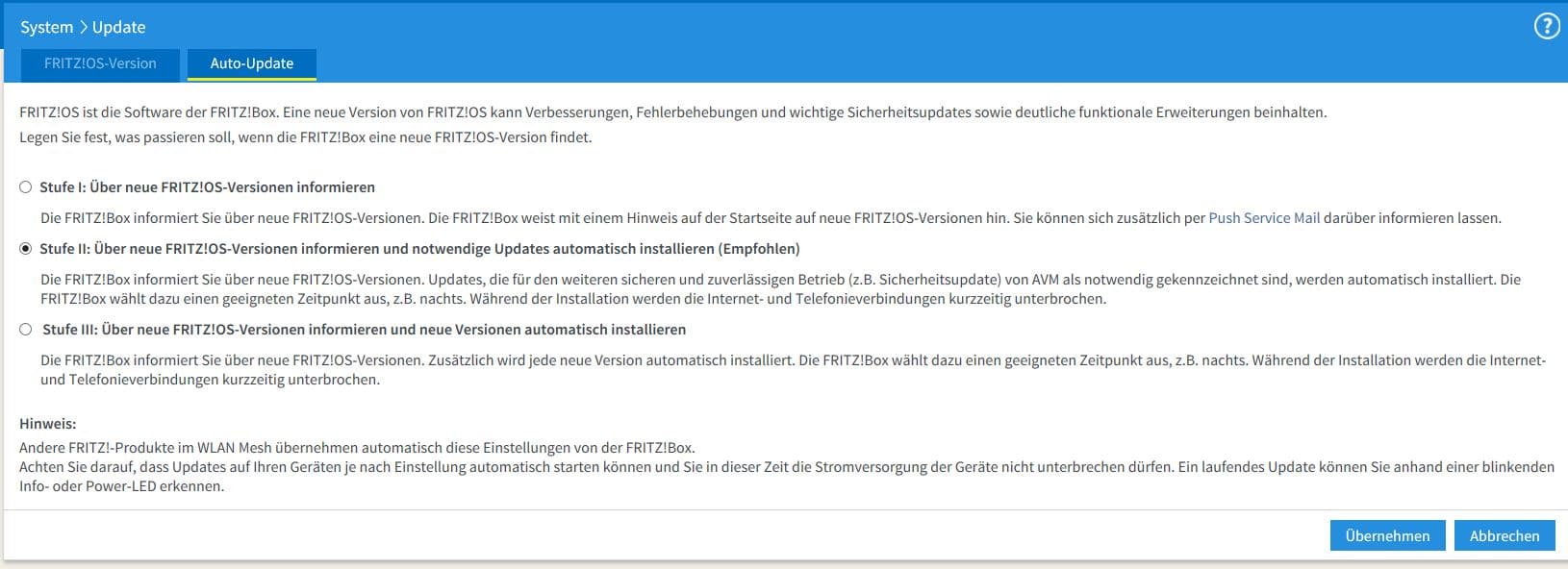
Task: Click the Stufe II (Empfohlen) heading label
Action: [419, 249]
